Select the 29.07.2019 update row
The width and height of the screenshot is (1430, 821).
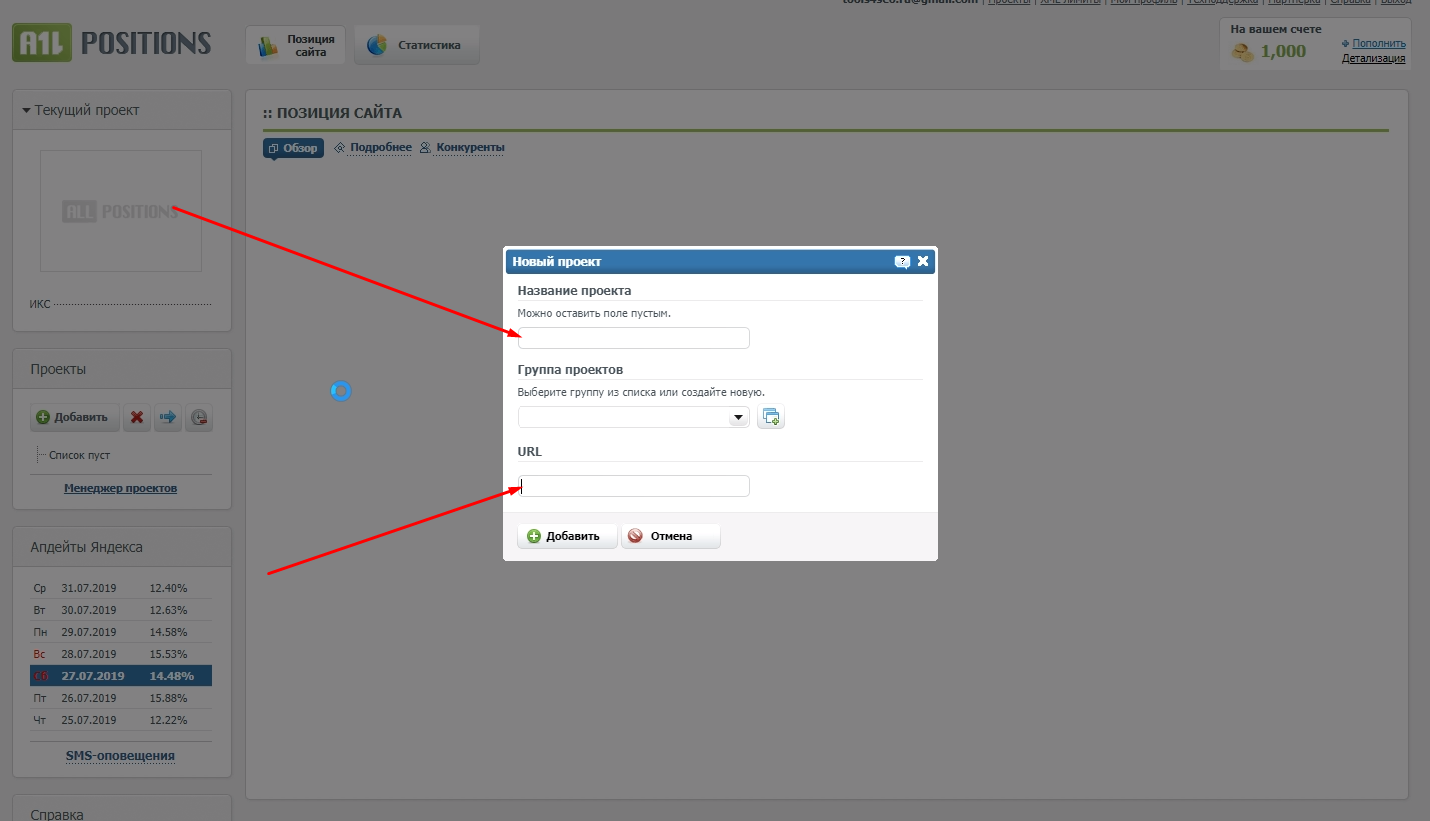[x=121, y=632]
